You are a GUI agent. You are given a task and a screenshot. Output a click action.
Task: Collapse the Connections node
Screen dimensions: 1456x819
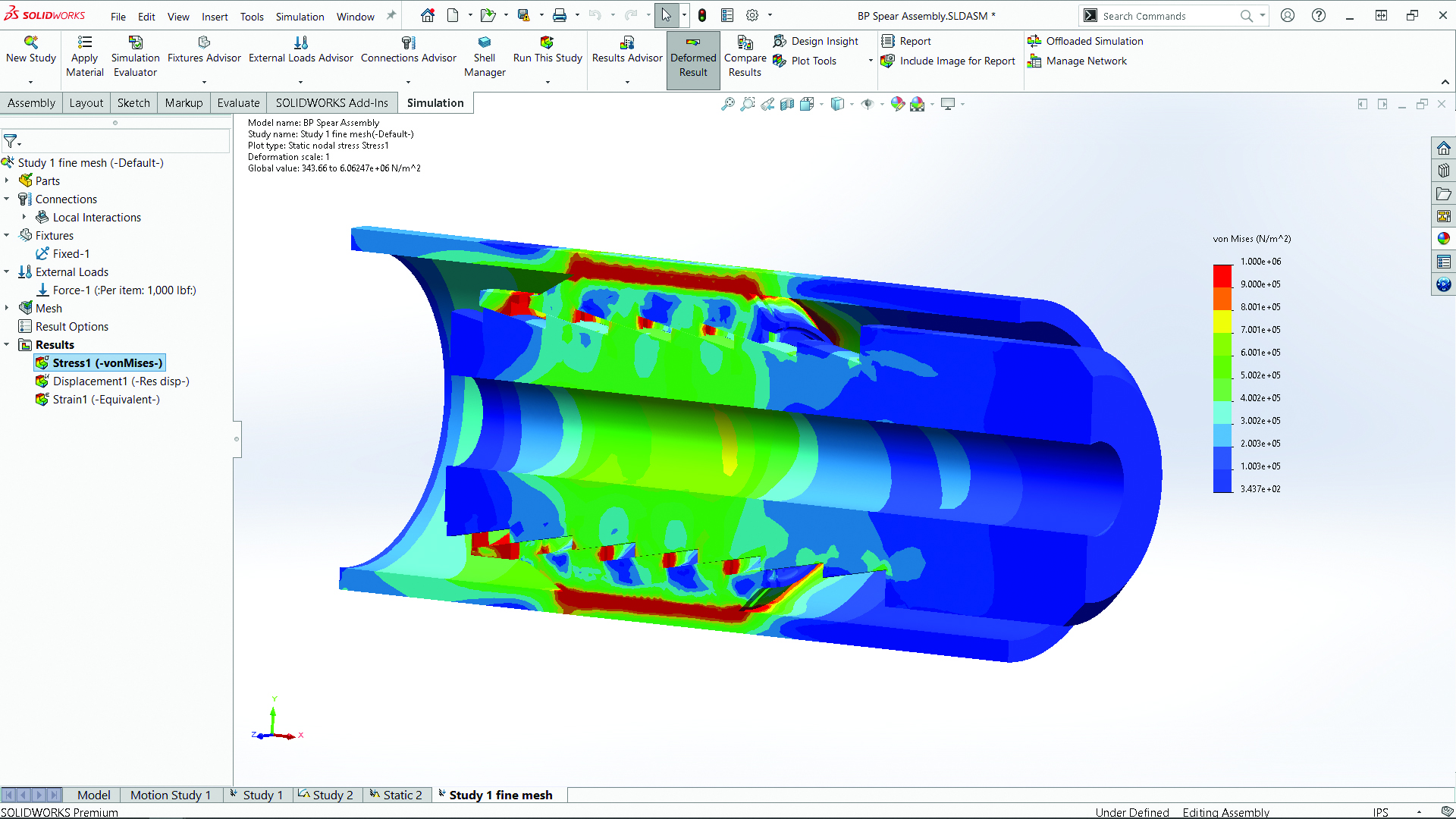[x=7, y=199]
